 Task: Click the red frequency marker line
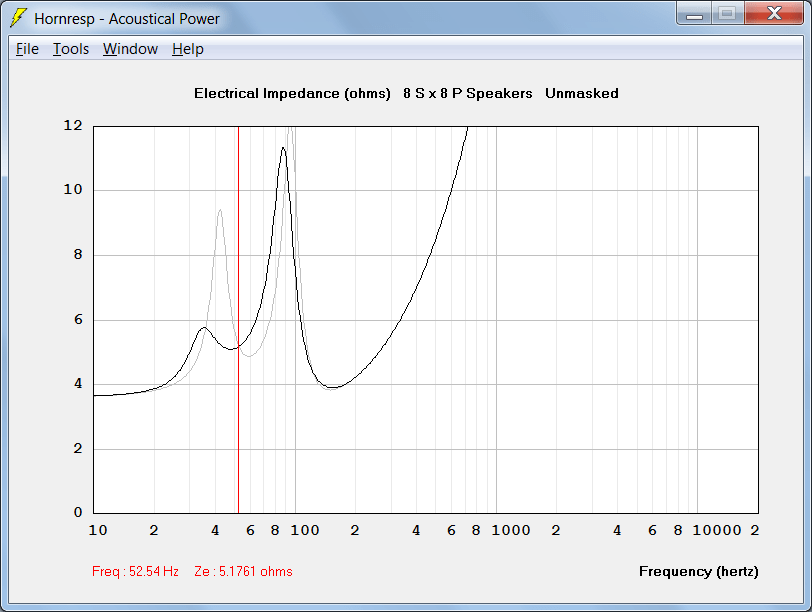click(238, 320)
